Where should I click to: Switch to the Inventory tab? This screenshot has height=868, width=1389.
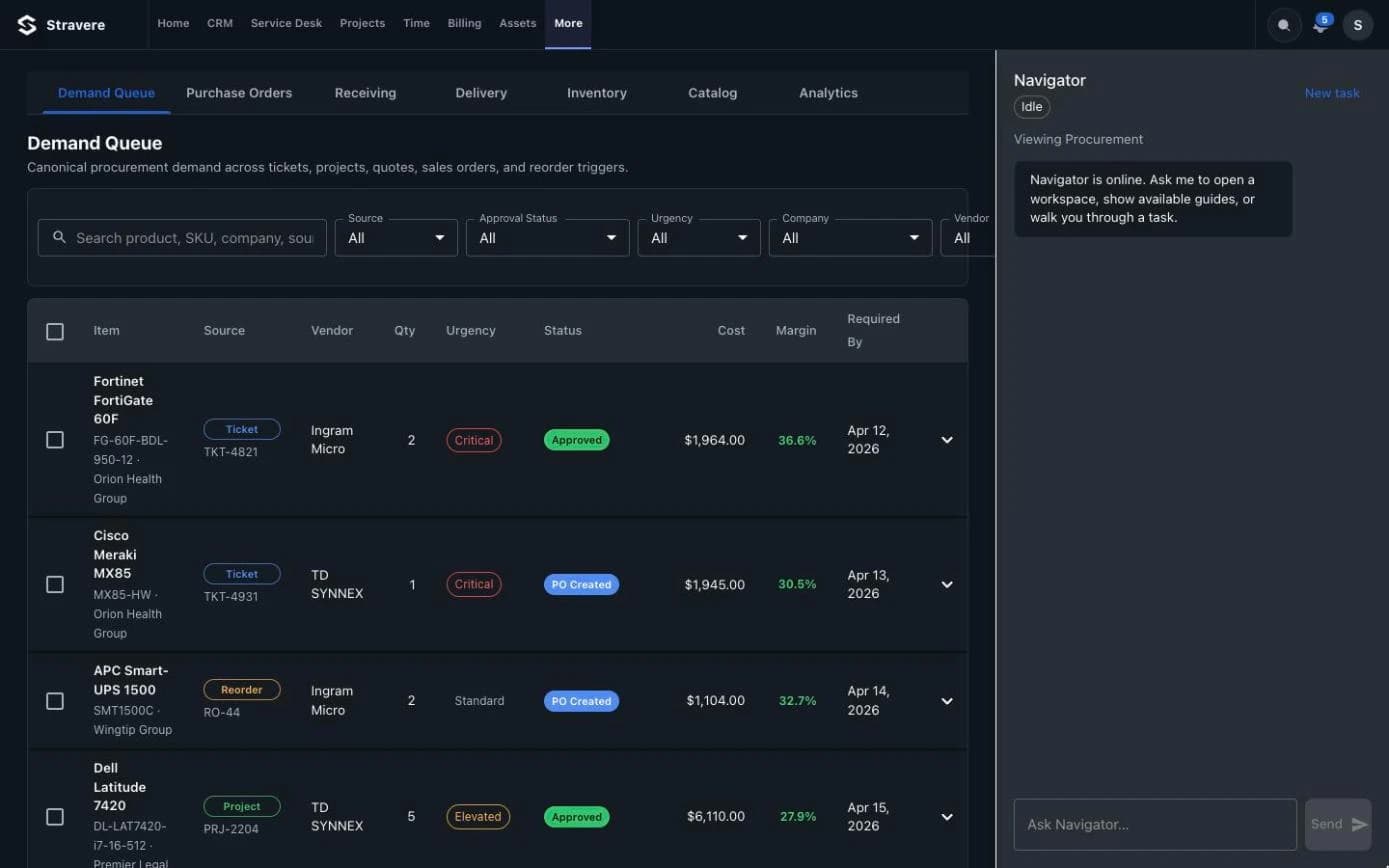597,93
